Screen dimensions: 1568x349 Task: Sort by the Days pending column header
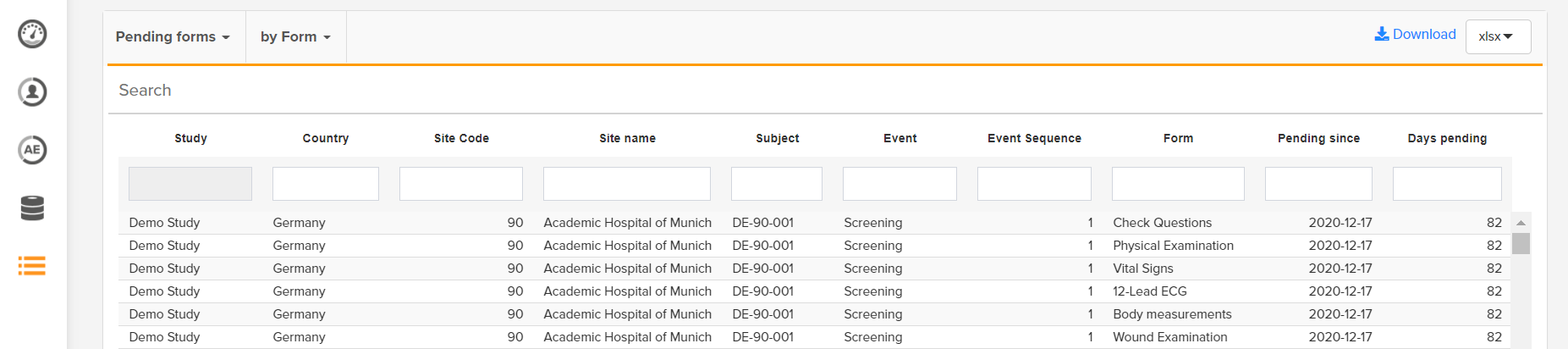tap(1447, 138)
